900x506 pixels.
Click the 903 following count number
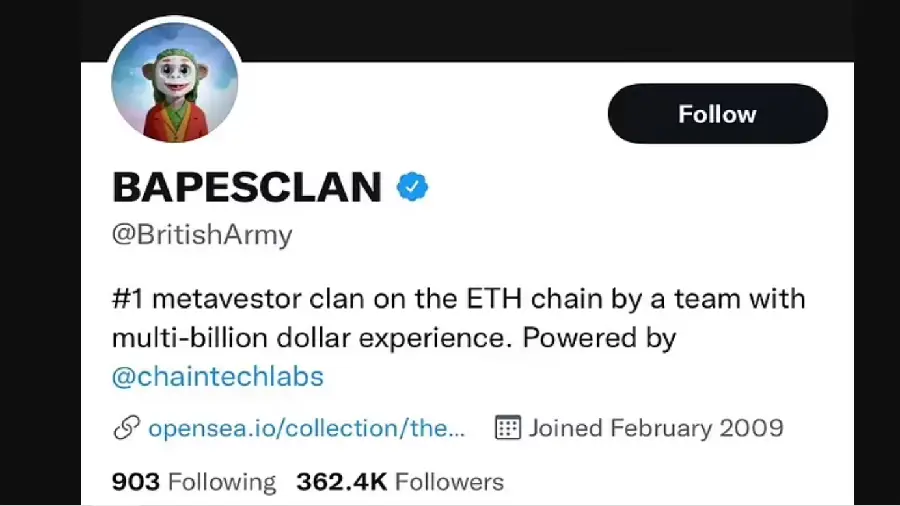(136, 482)
